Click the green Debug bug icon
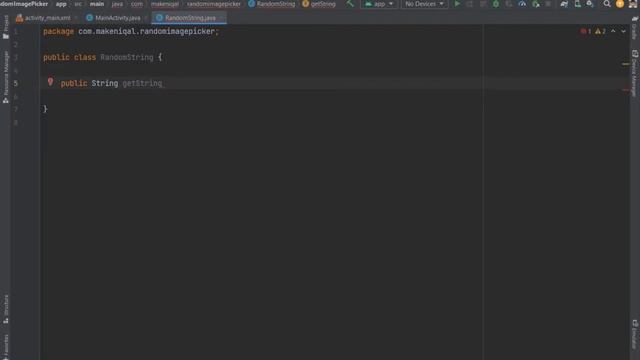640x360 pixels. (x=496, y=4)
